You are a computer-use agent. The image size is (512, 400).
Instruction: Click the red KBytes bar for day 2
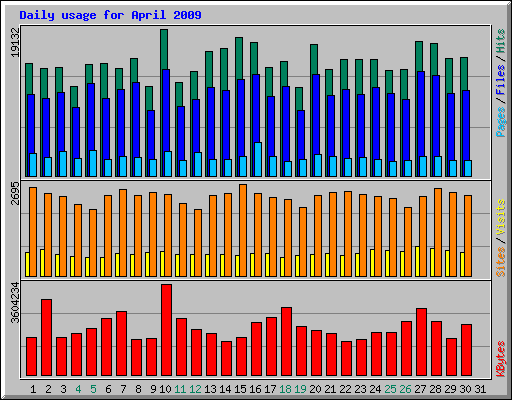[x=46, y=337]
